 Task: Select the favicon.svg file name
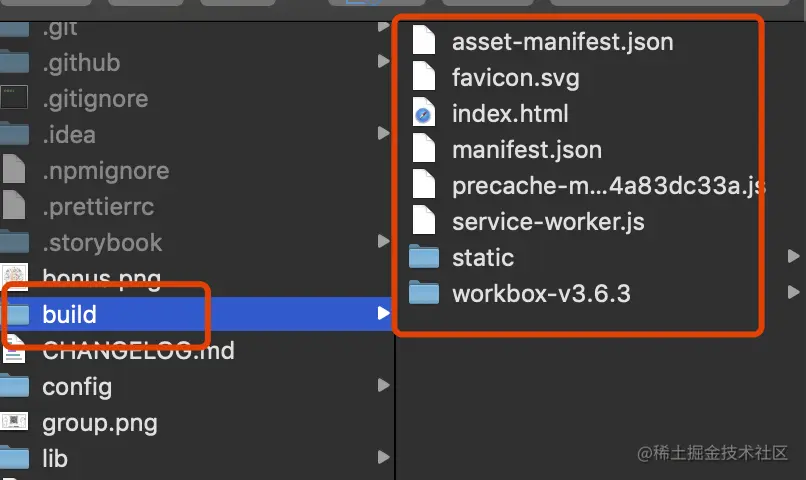point(516,78)
